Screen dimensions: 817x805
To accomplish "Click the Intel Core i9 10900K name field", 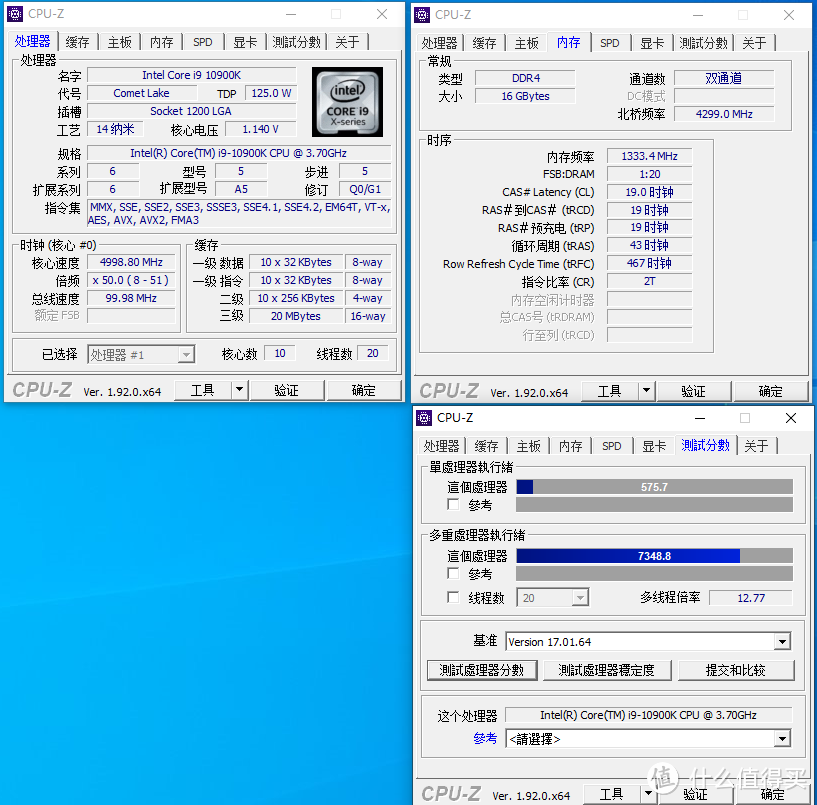I will click(x=192, y=75).
